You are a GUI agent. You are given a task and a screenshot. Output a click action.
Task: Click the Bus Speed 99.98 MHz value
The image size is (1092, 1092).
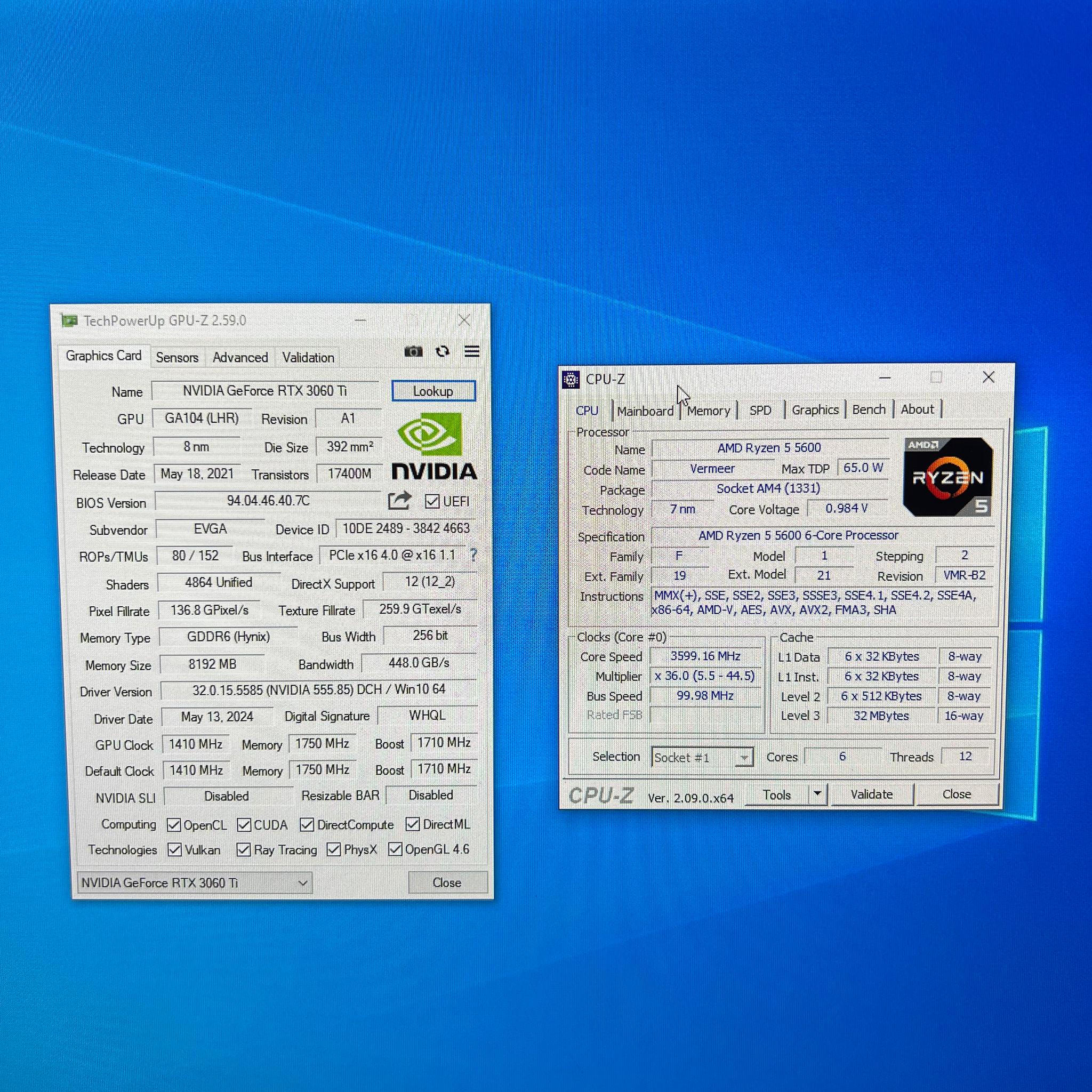tap(705, 696)
